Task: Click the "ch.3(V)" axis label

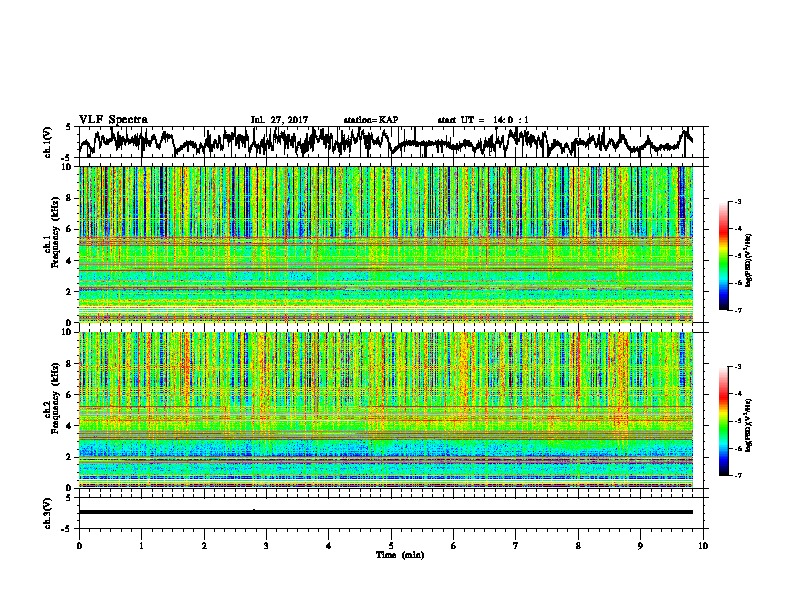Action: [x=48, y=513]
